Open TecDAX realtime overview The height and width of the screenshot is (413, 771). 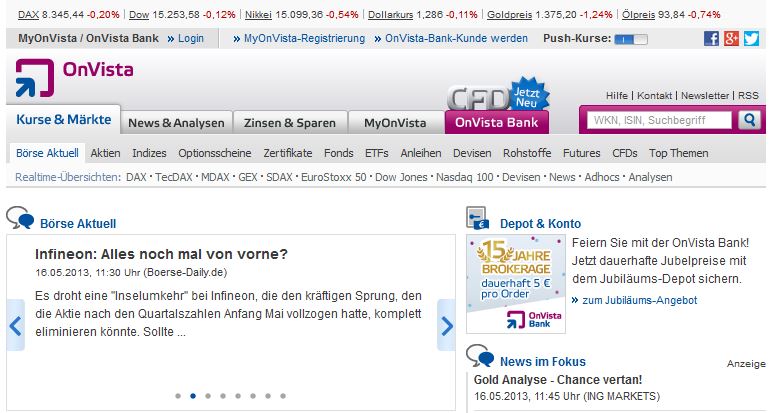pyautogui.click(x=174, y=177)
